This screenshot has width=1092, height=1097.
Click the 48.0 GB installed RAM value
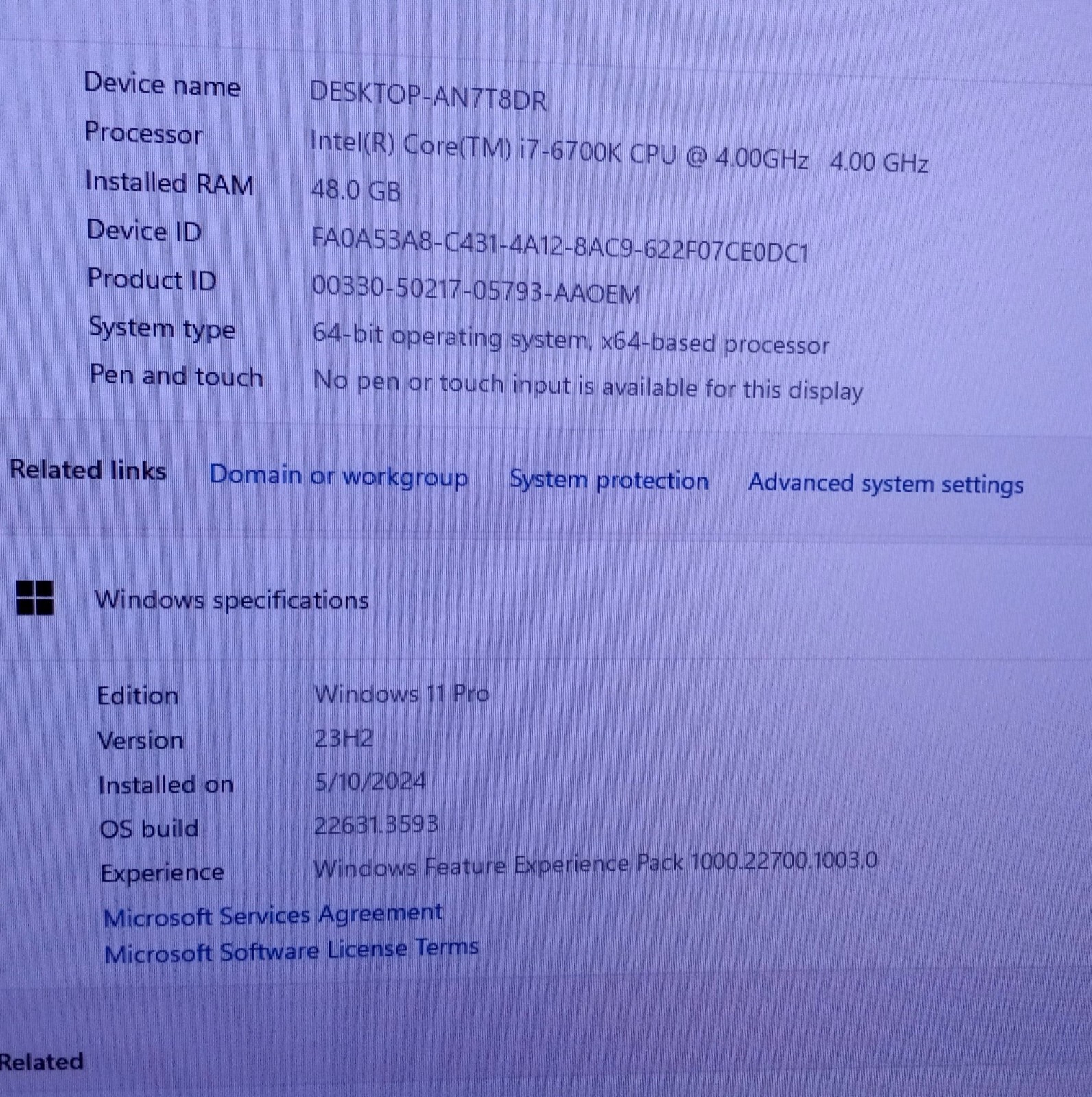coord(355,190)
